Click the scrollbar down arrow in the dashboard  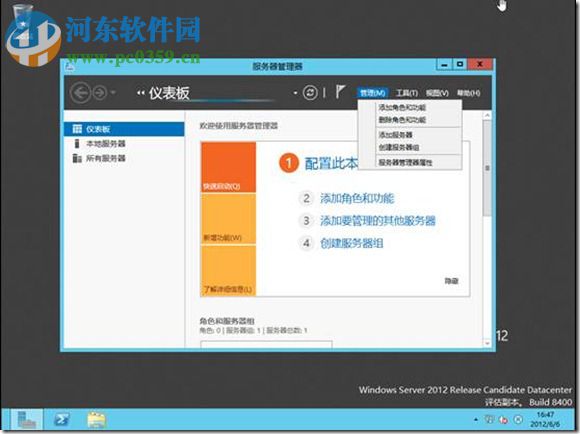pos(487,344)
